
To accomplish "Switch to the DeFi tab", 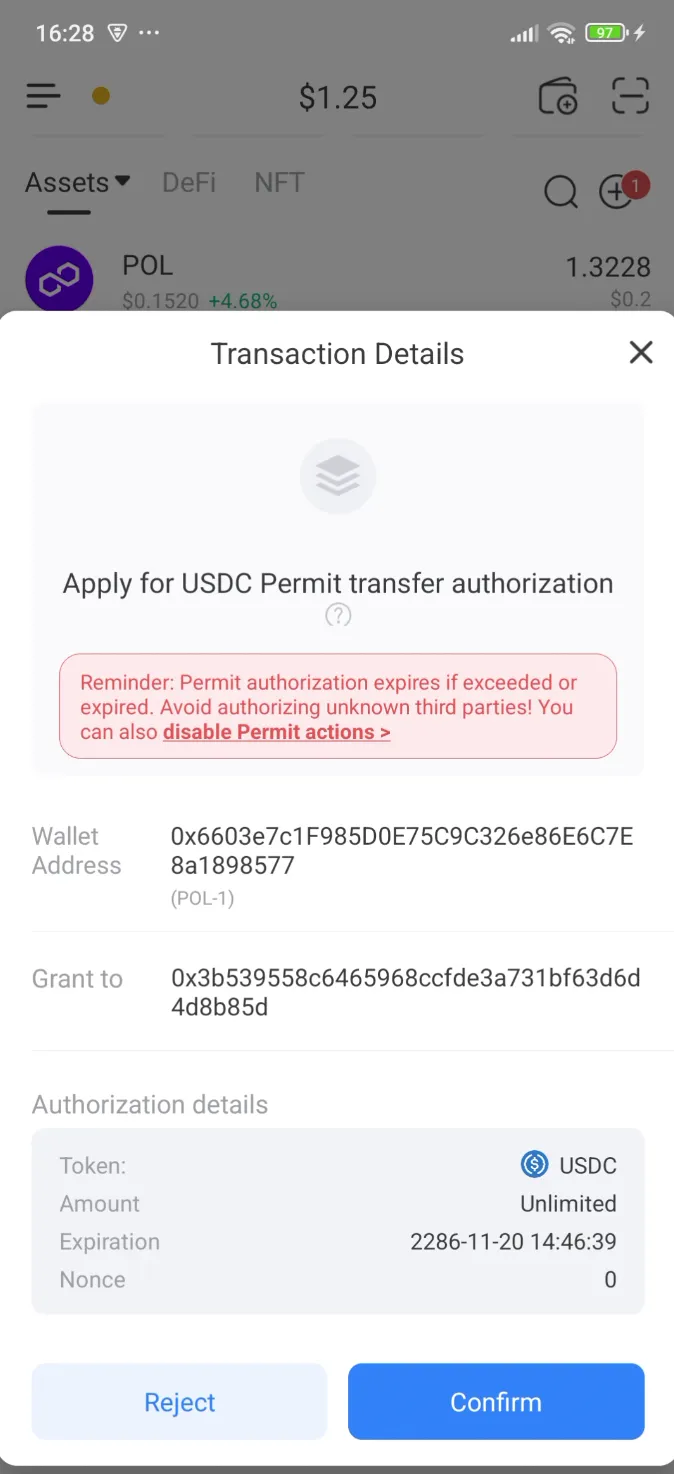I will pyautogui.click(x=188, y=182).
